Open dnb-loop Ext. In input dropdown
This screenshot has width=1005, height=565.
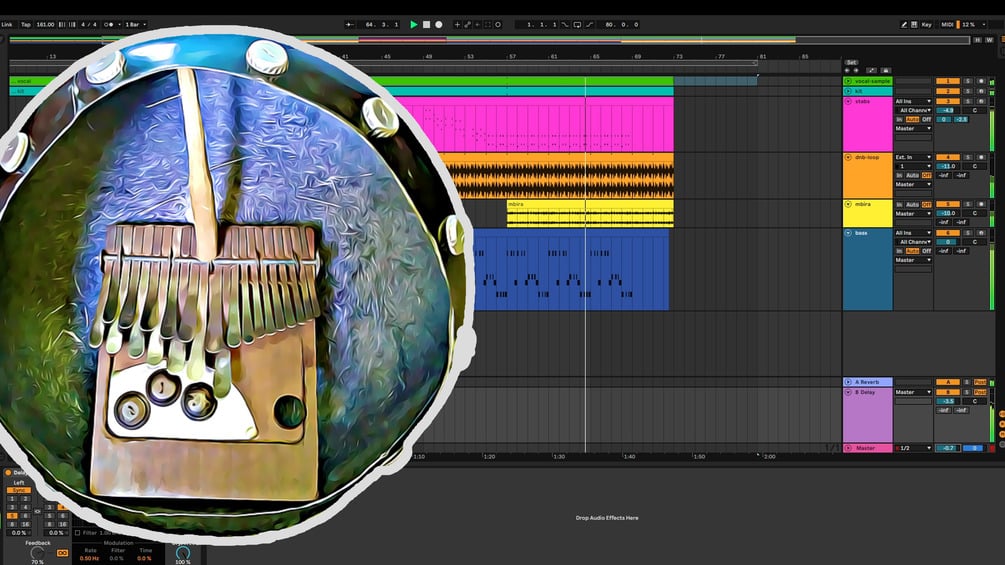tap(913, 157)
